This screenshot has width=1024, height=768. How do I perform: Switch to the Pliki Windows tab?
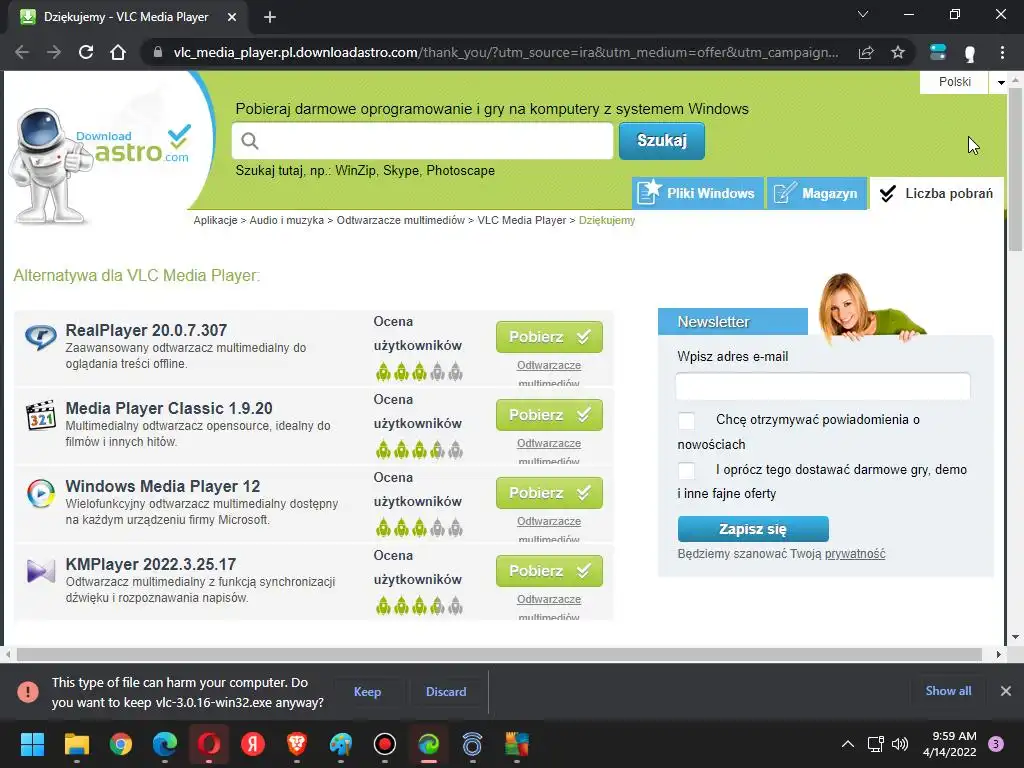point(698,193)
